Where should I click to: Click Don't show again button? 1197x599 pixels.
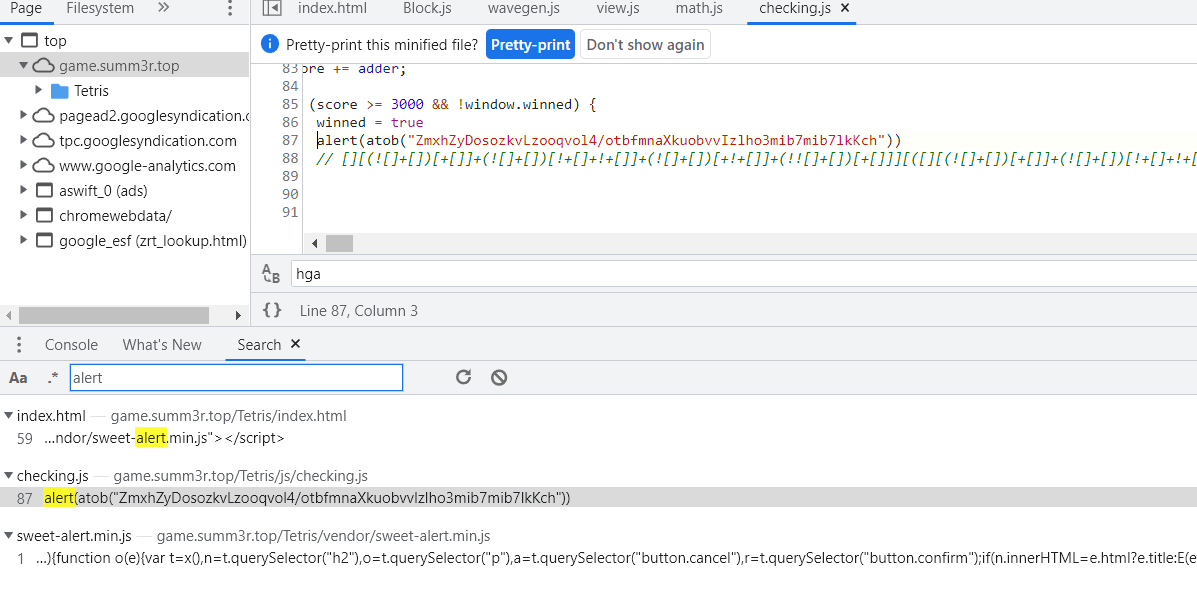click(x=645, y=44)
